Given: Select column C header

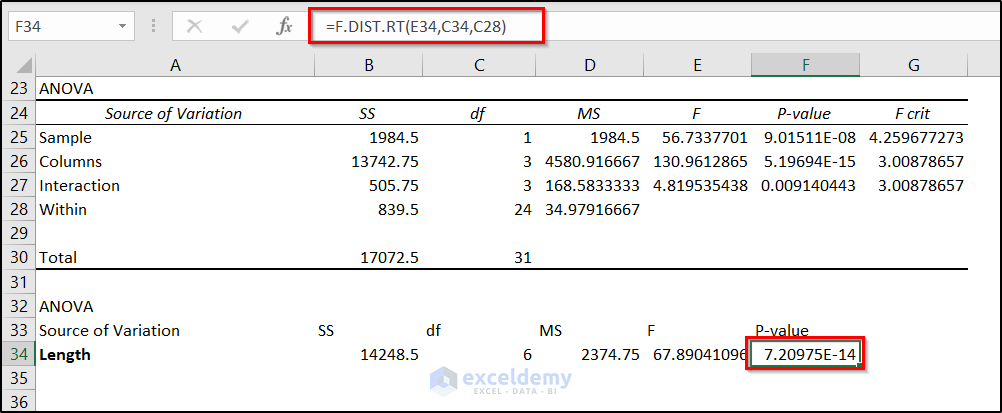Looking at the screenshot, I should pos(479,65).
